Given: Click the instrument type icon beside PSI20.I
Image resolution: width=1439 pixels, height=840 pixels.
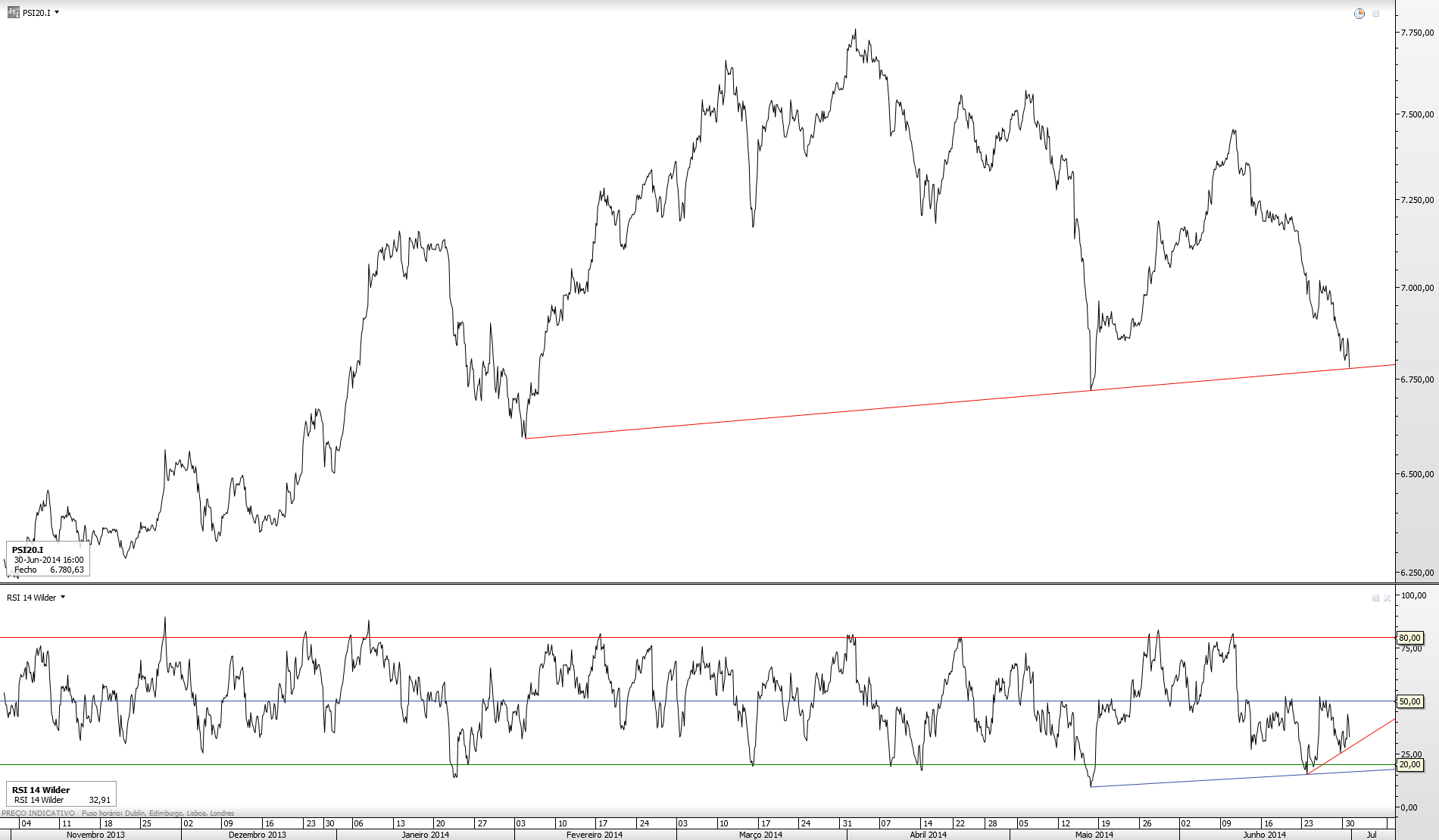Looking at the screenshot, I should pos(13,12).
